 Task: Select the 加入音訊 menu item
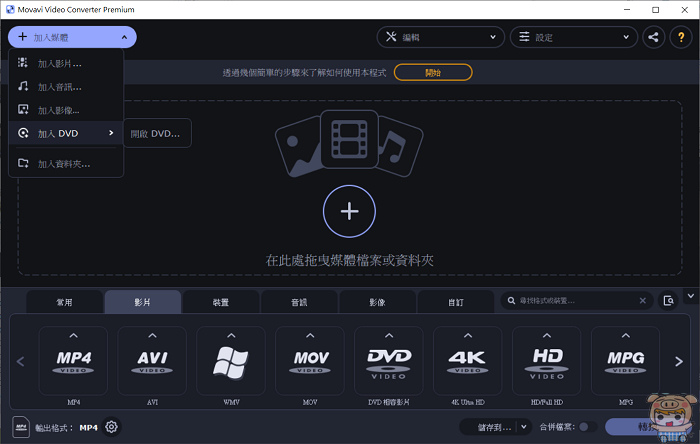coord(66,87)
